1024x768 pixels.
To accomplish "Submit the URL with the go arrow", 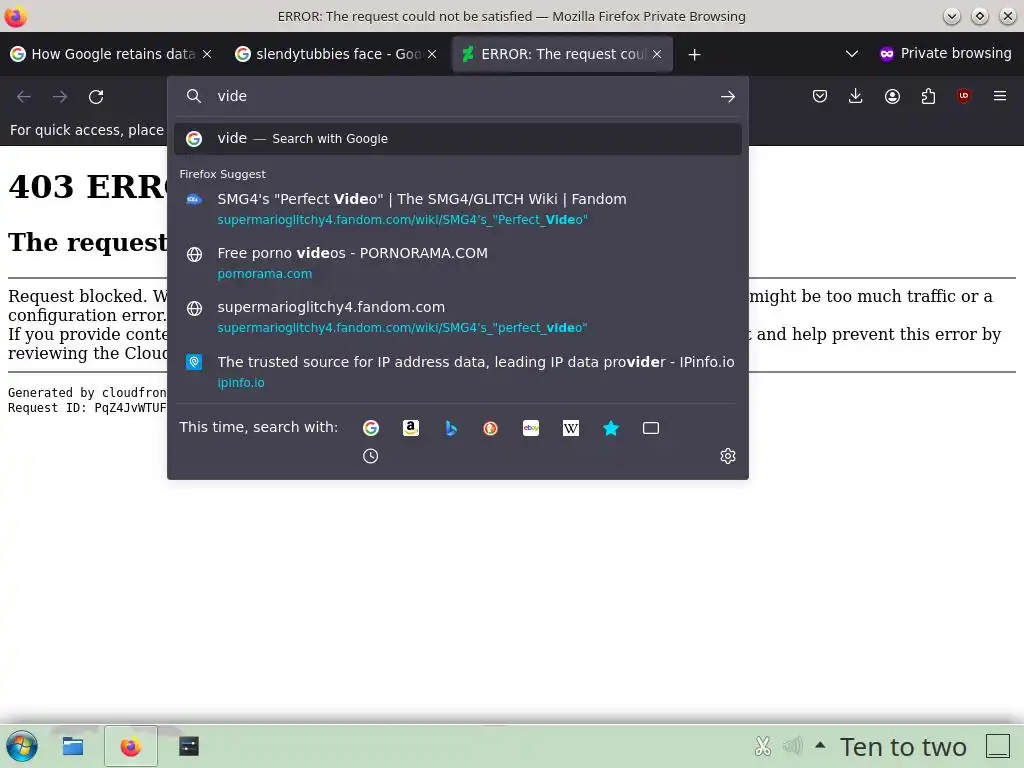I will click(x=728, y=97).
